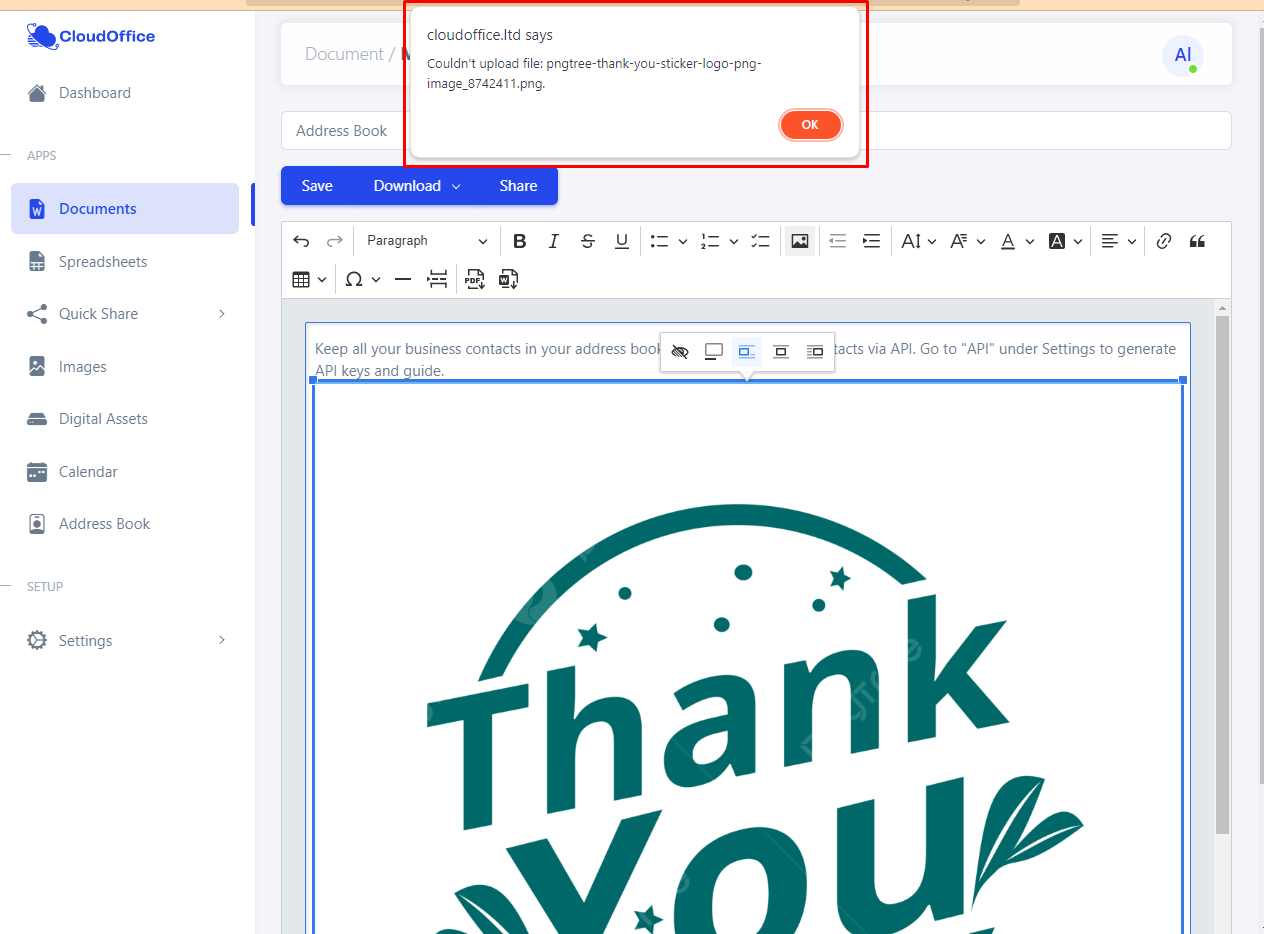Save the document

317,186
